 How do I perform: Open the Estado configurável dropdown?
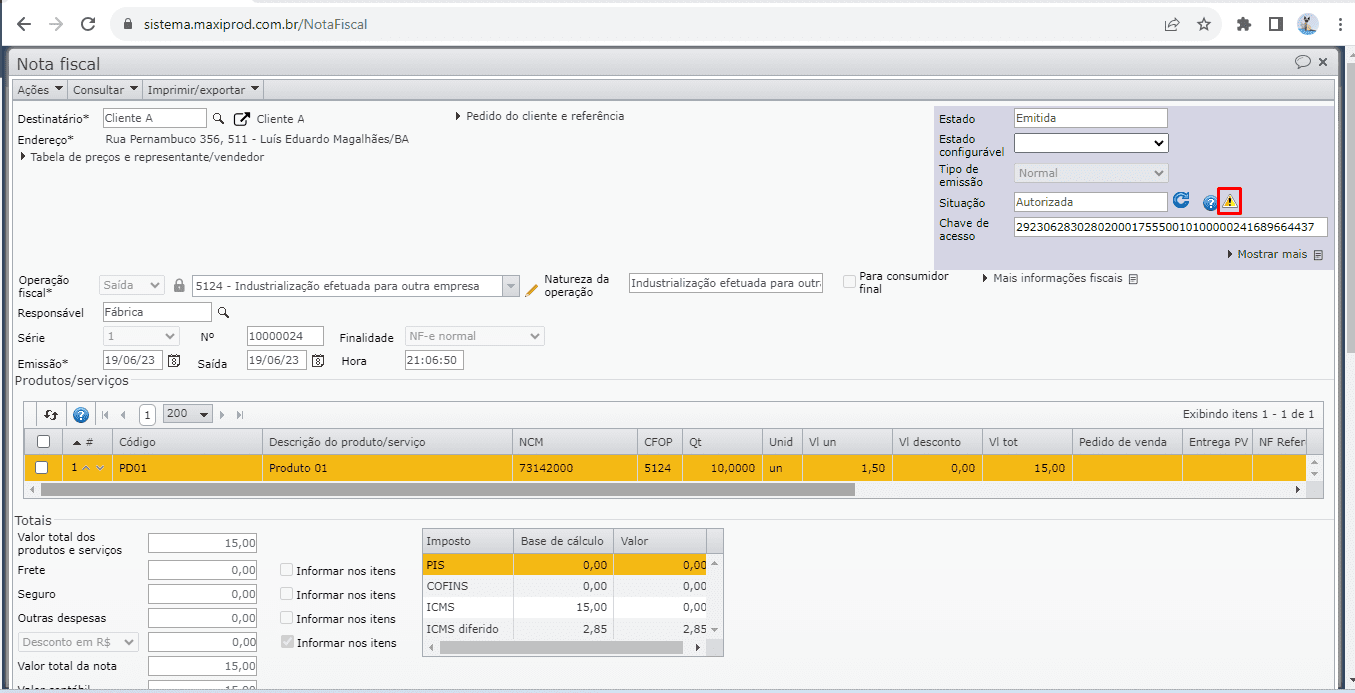click(x=1091, y=143)
